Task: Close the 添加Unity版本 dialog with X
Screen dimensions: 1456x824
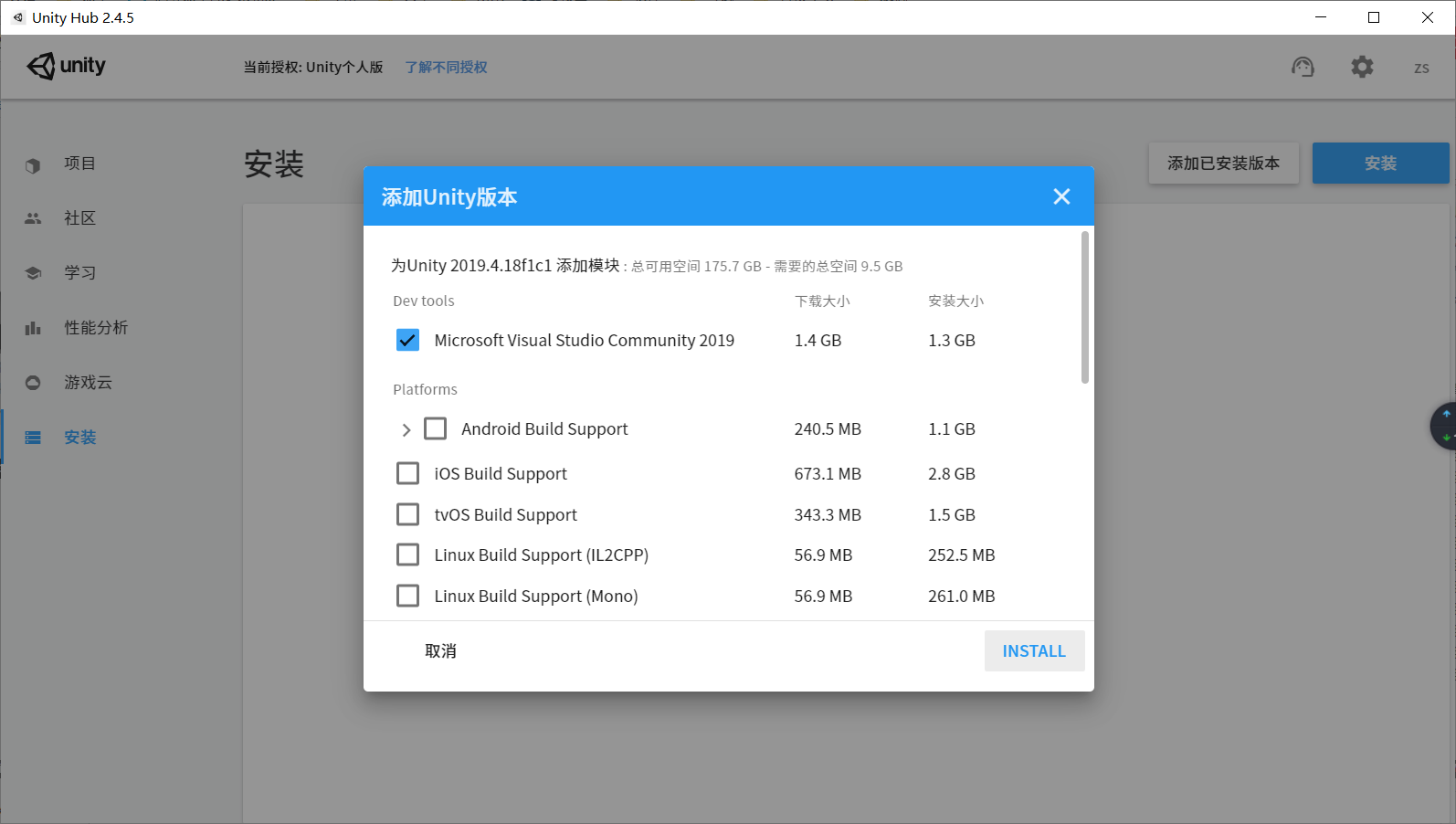Action: tap(1061, 196)
